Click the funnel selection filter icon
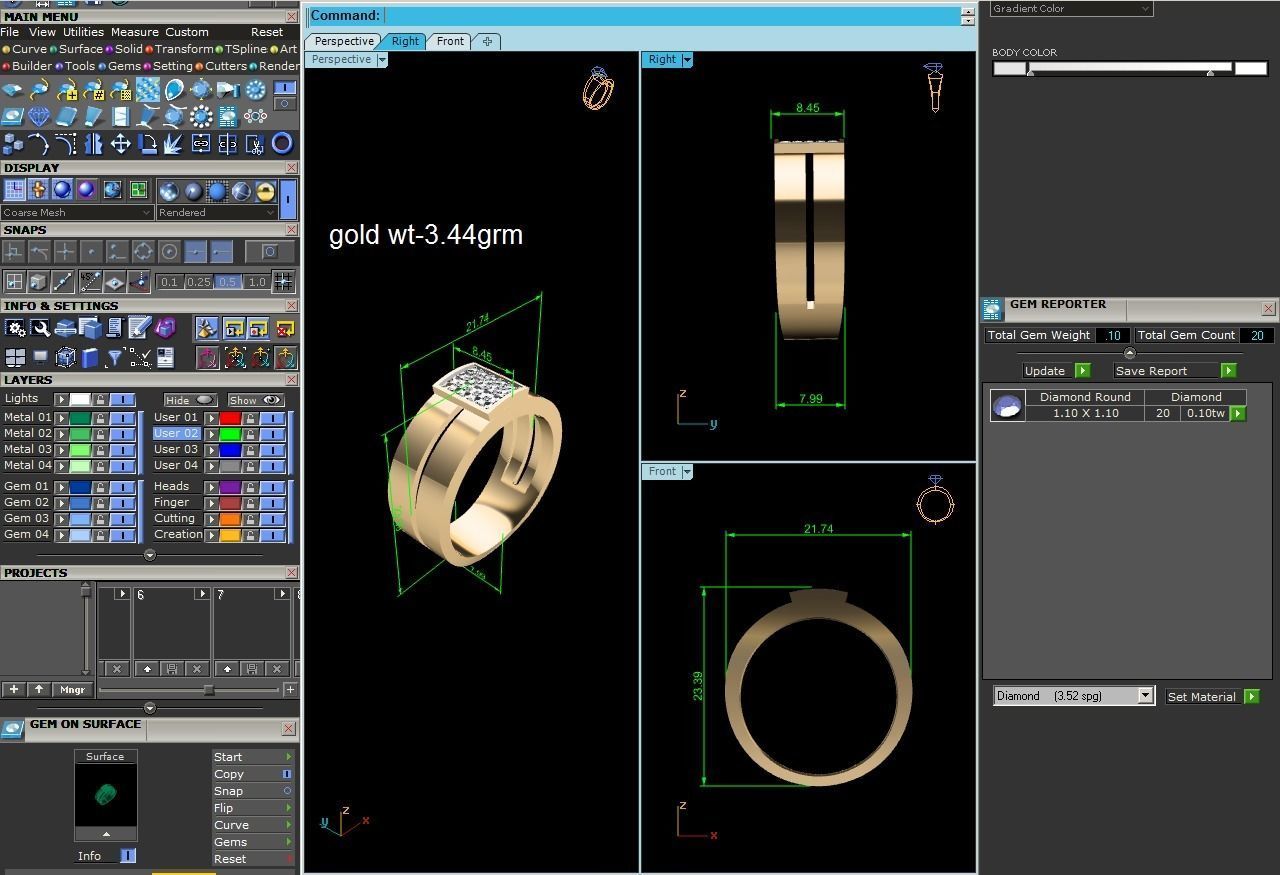 (x=115, y=357)
